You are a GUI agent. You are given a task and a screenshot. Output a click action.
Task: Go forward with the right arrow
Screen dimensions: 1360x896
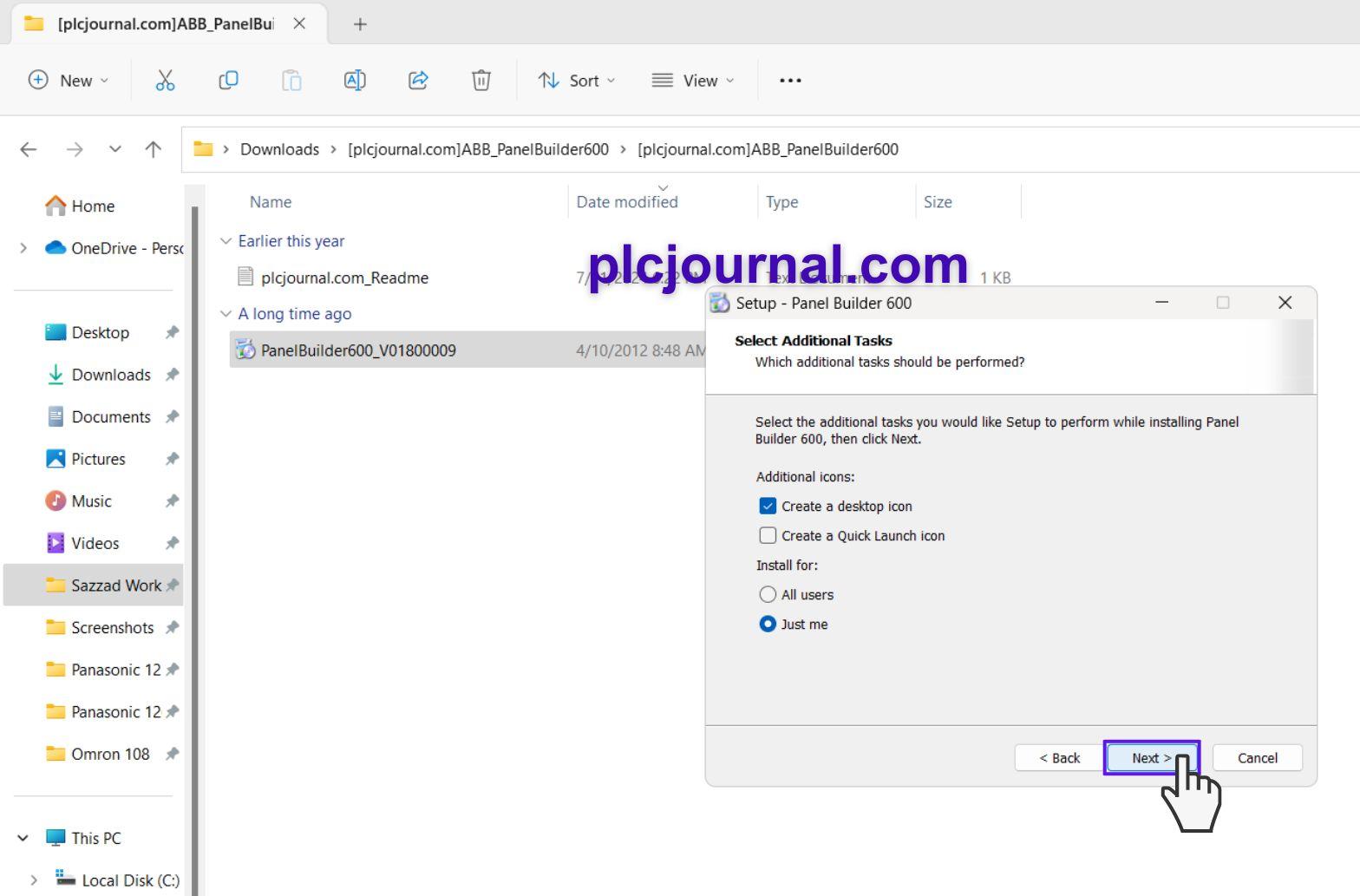pyautogui.click(x=75, y=149)
